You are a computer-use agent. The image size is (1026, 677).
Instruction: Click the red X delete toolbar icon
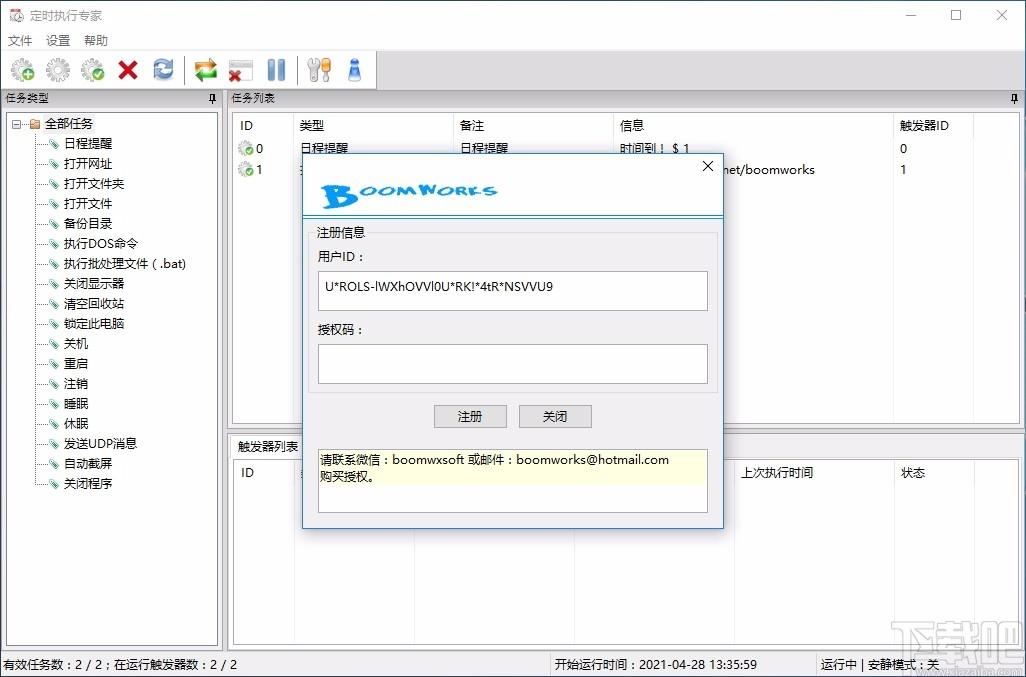click(128, 69)
